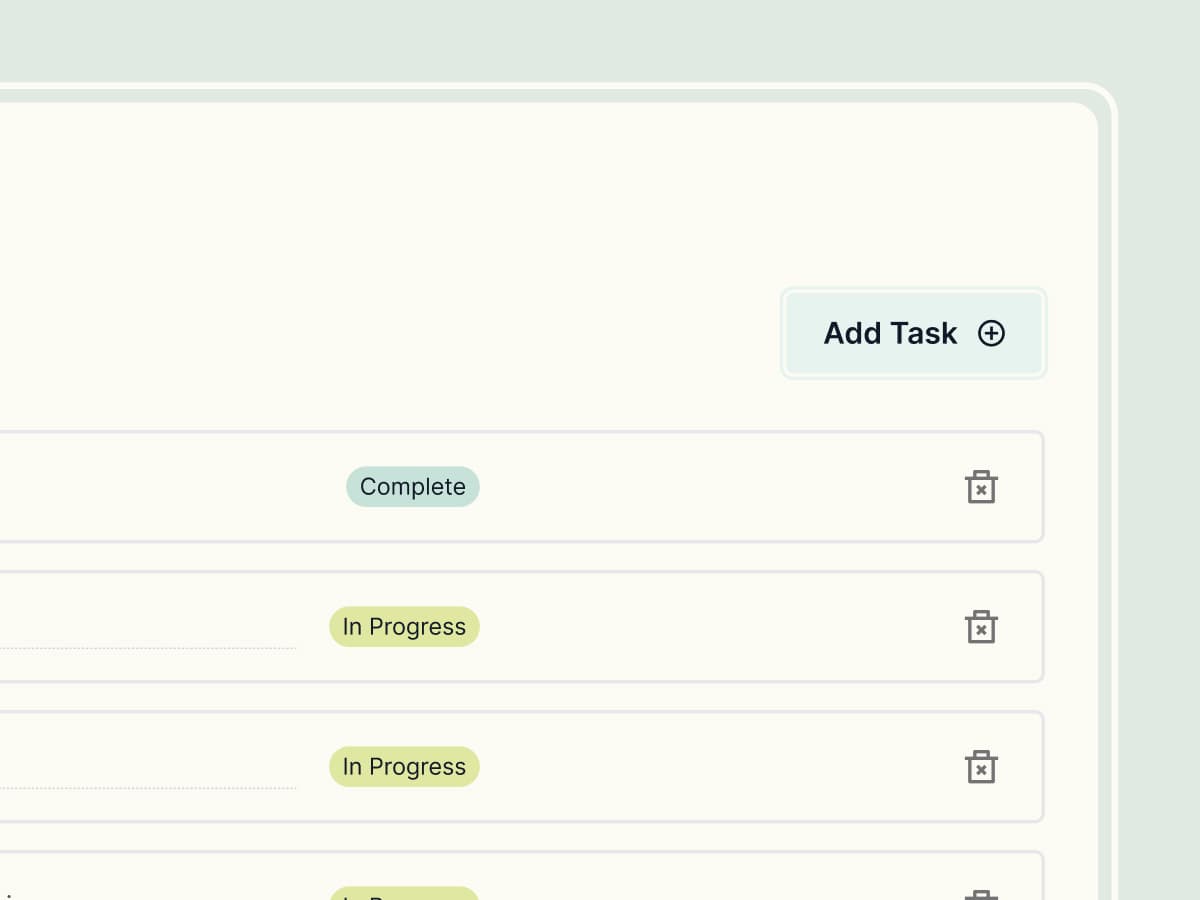Click the first In Progress status badge
The image size is (1200, 900).
404,627
